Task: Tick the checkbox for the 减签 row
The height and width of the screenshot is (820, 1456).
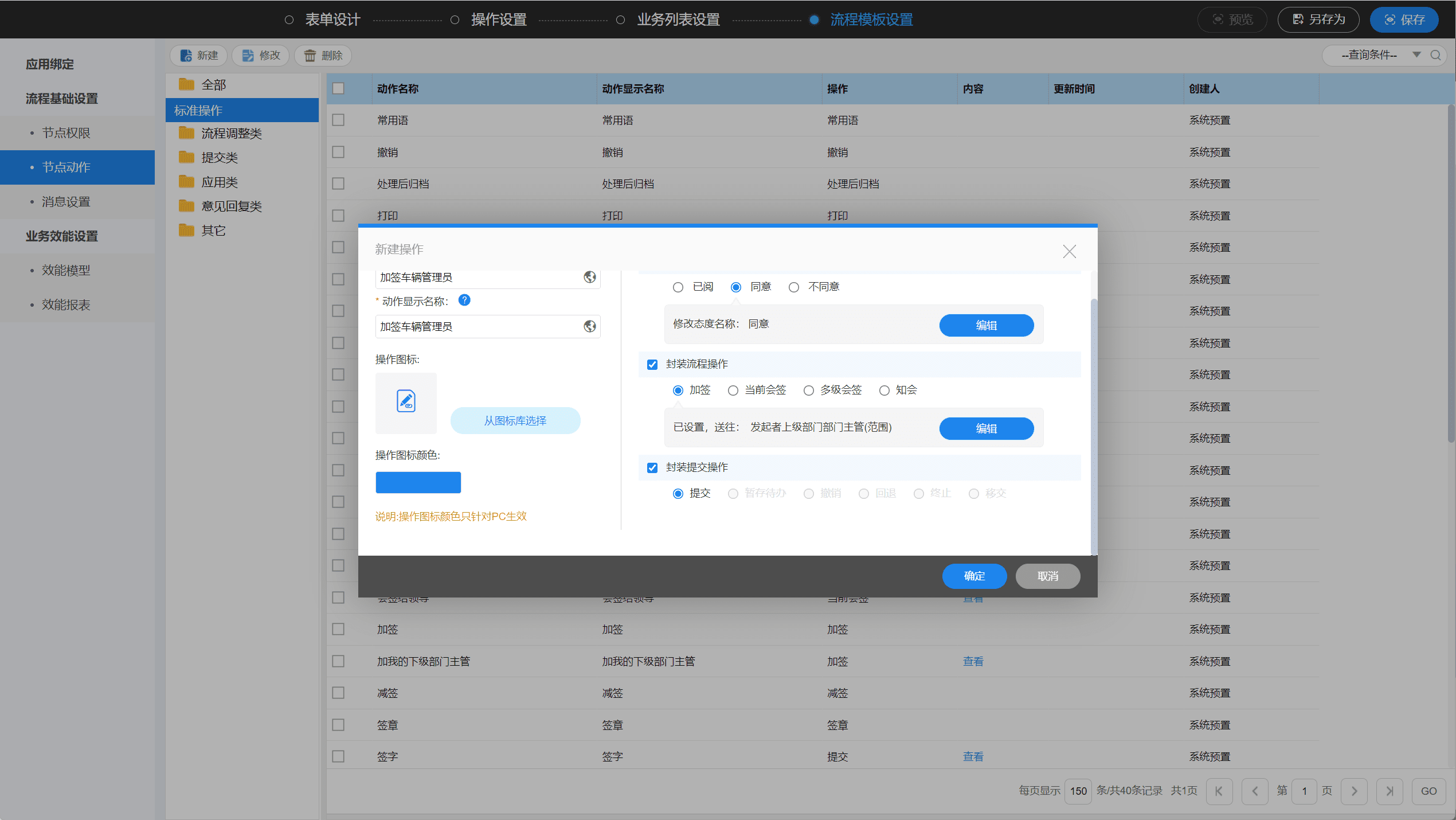Action: (338, 693)
